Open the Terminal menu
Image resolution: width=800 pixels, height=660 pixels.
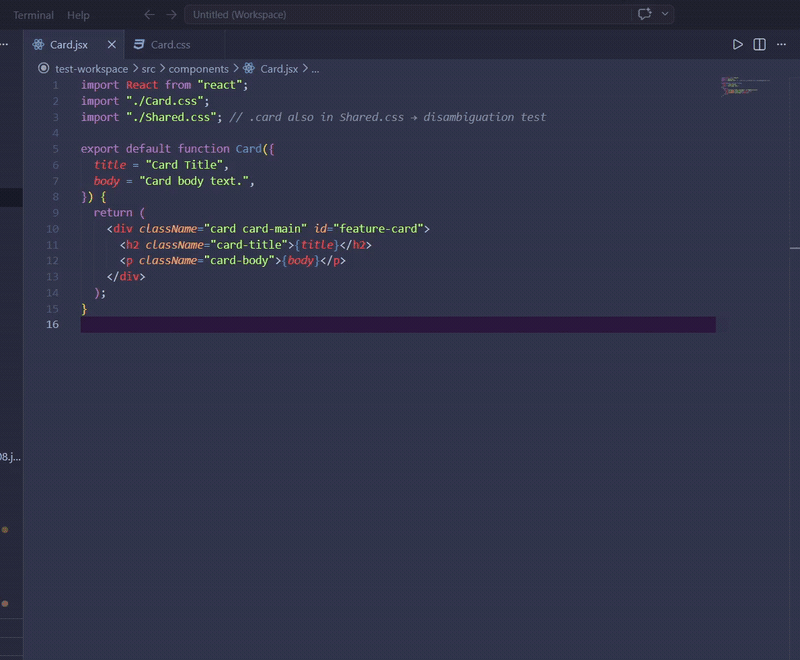coord(33,15)
